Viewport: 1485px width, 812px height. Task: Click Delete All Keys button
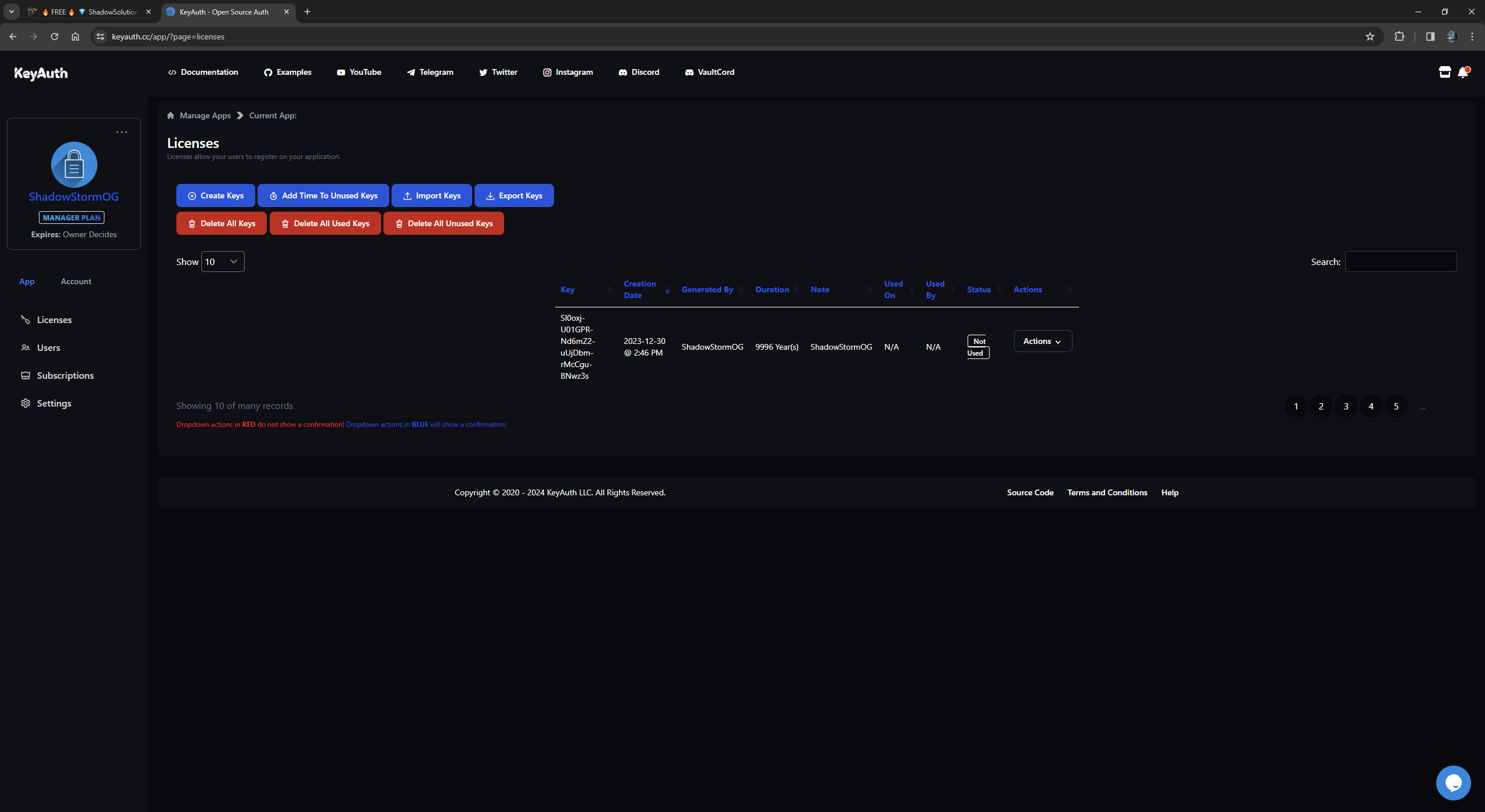(x=222, y=223)
